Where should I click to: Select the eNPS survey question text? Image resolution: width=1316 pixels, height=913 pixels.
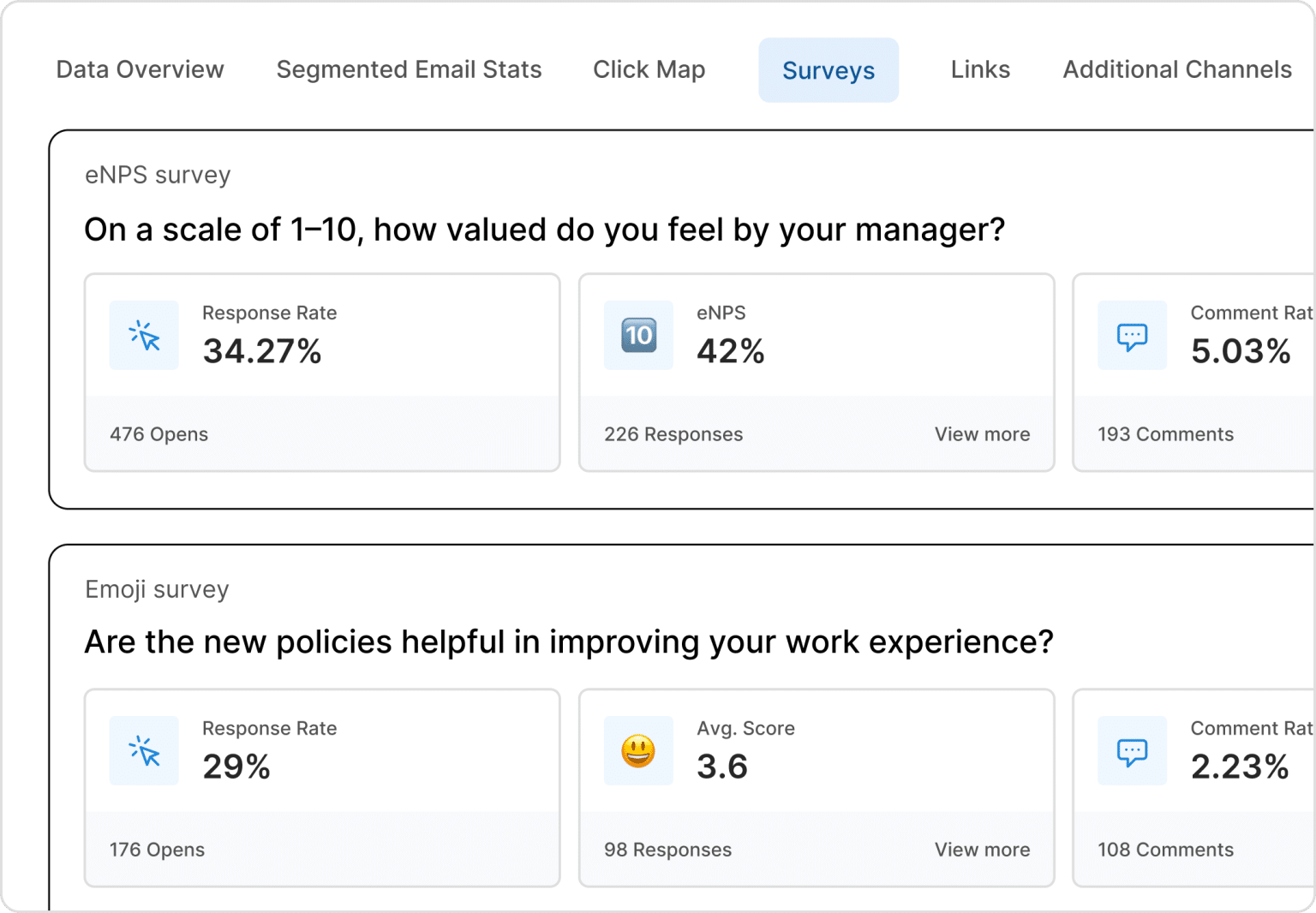pyautogui.click(x=545, y=229)
